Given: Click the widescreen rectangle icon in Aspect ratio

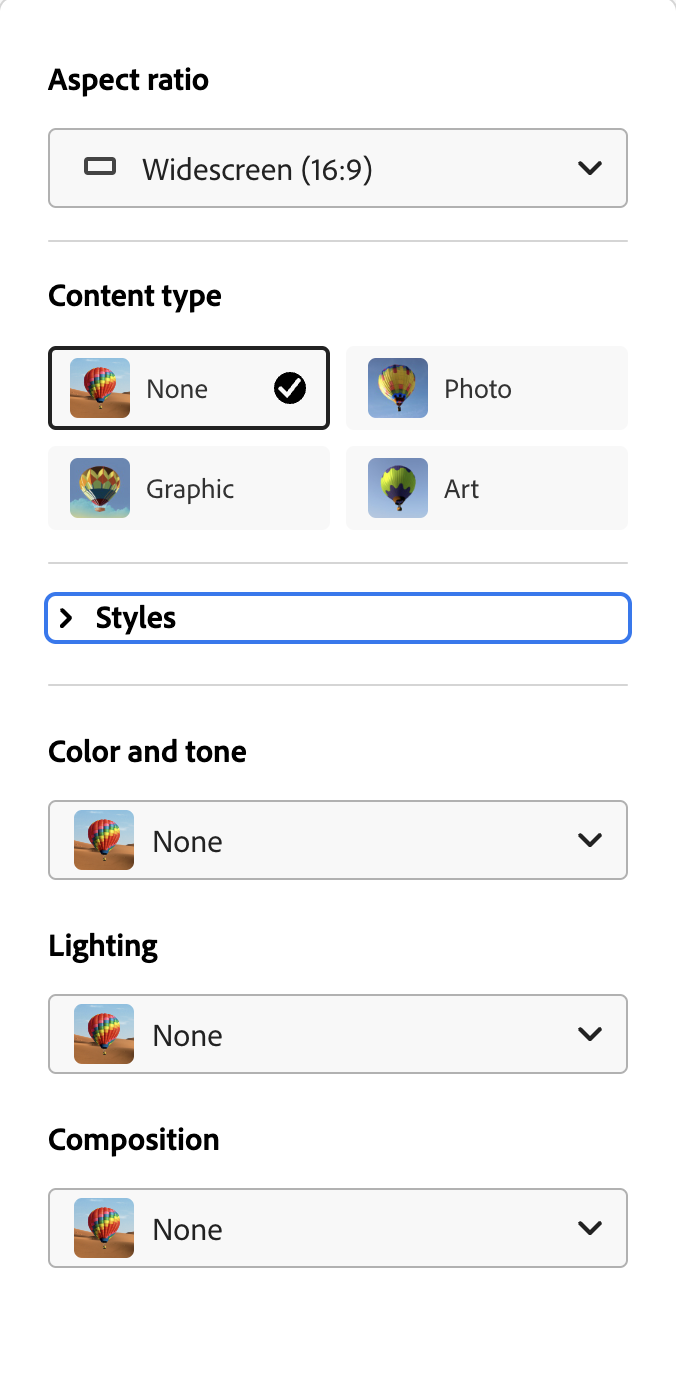Looking at the screenshot, I should tap(100, 167).
